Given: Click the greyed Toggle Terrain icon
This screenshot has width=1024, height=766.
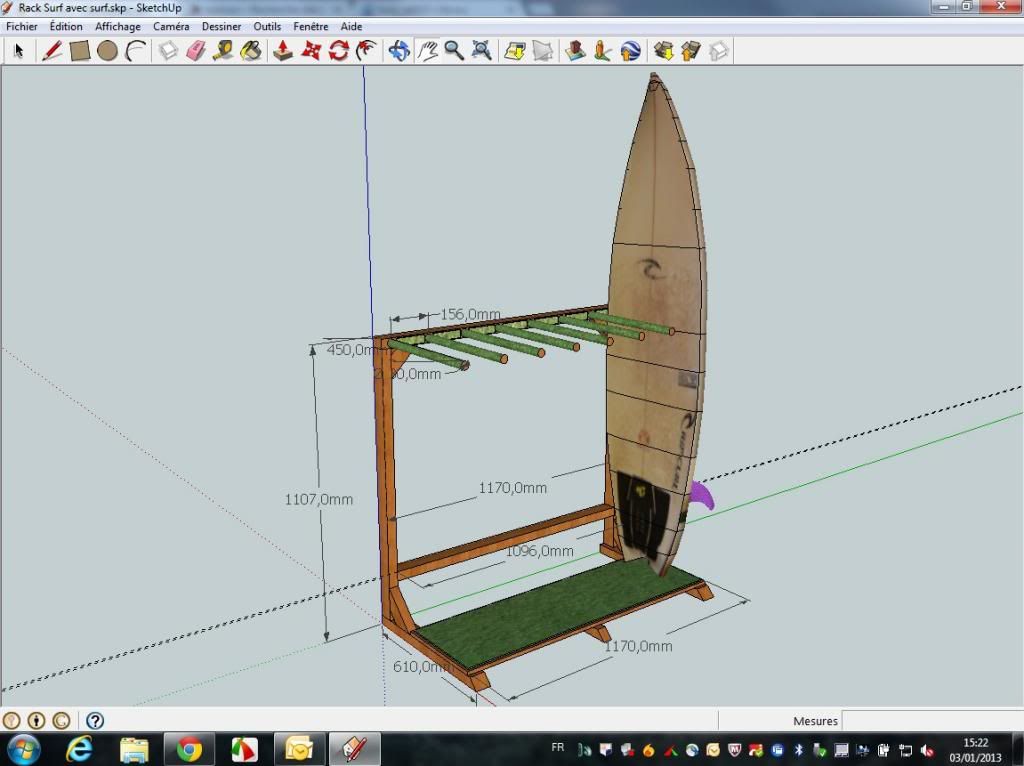Looking at the screenshot, I should (x=542, y=51).
